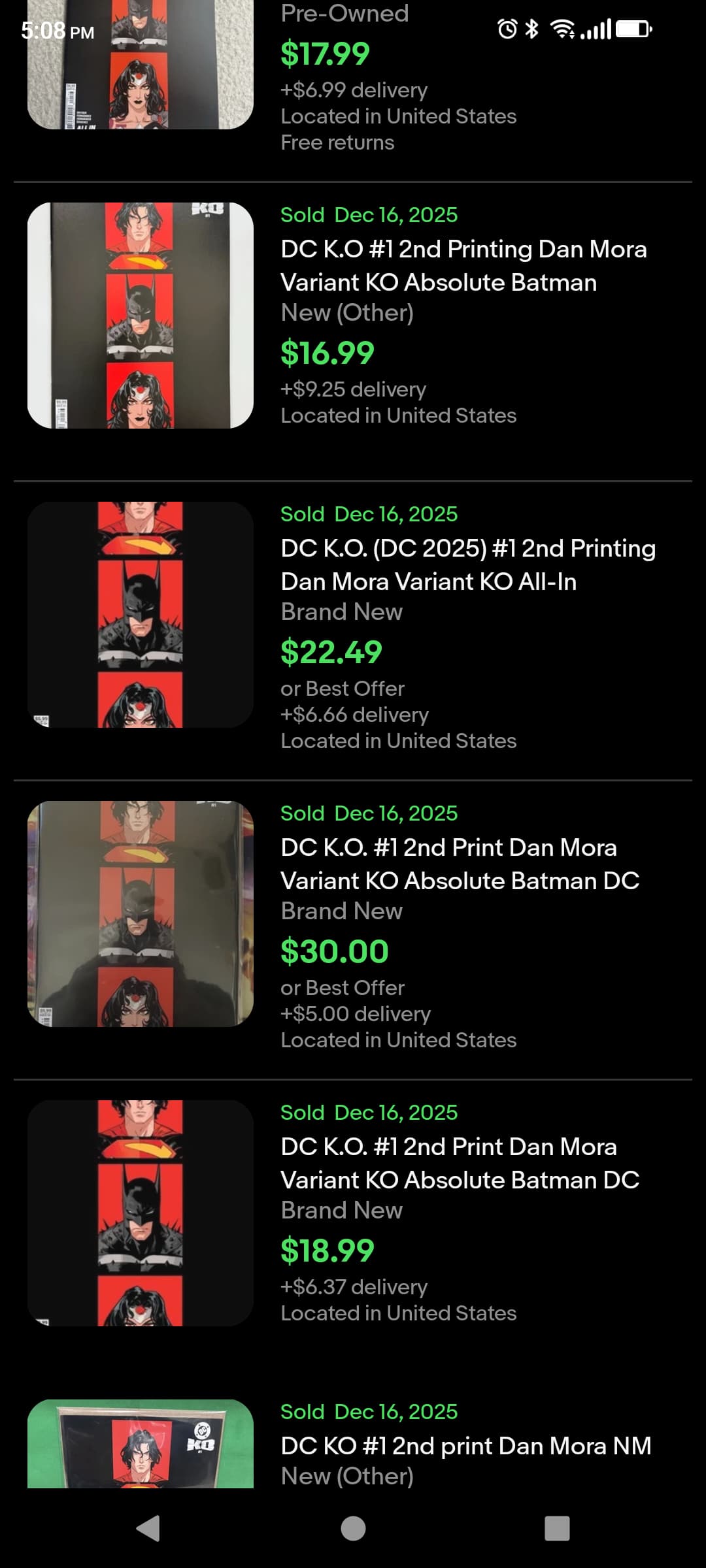Open "DC K.O #1 2nd Printing Dan Mora" listing title

(463, 265)
